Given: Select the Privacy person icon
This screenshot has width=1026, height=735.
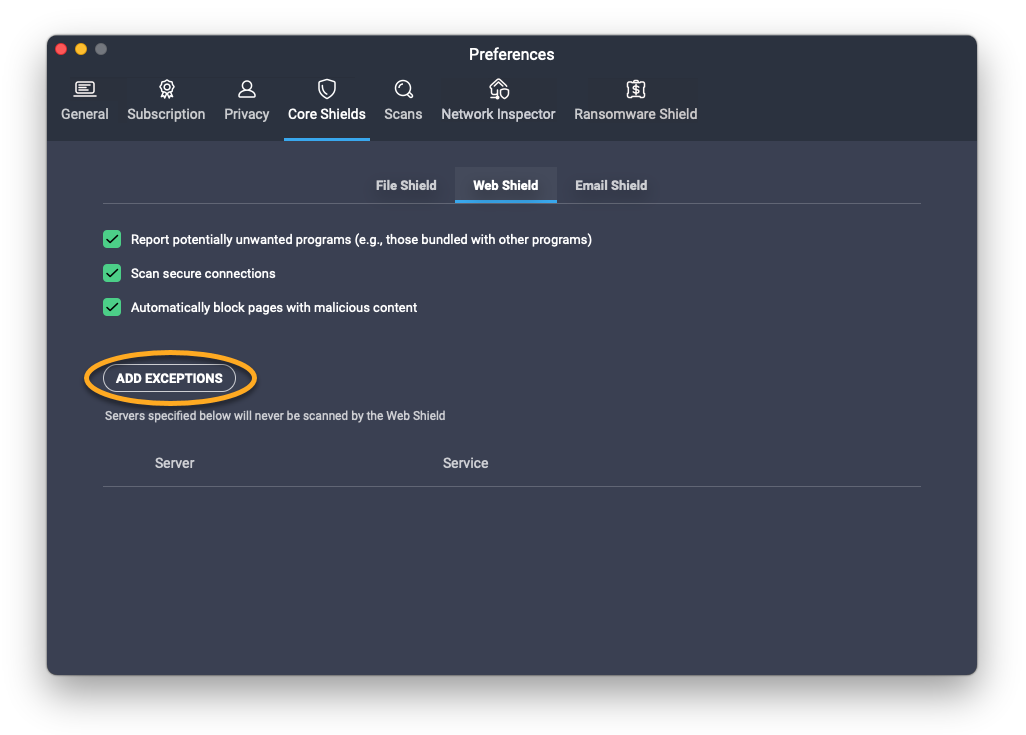Looking at the screenshot, I should (x=246, y=89).
